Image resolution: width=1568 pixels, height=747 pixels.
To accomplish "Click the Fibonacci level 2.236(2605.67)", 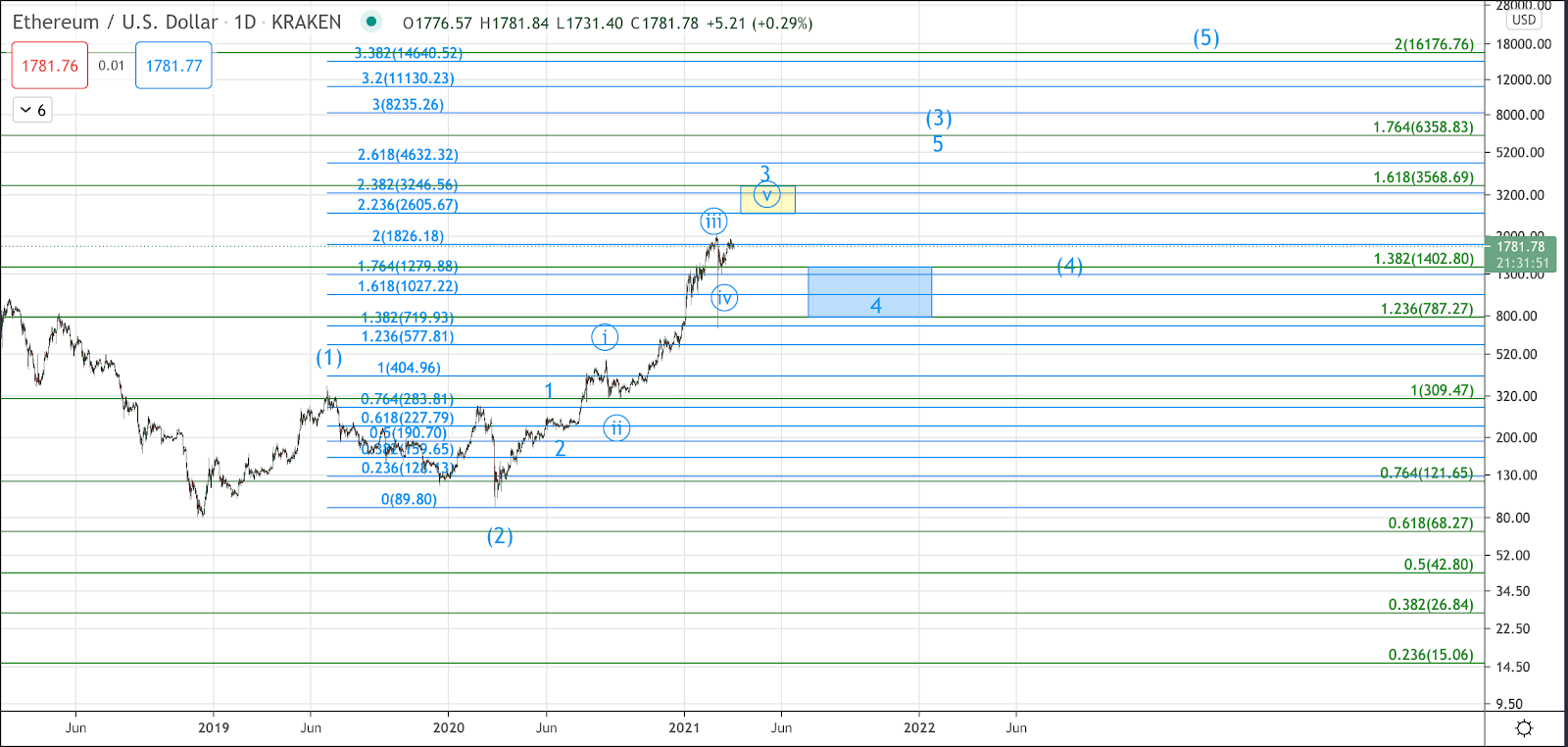I will [408, 205].
